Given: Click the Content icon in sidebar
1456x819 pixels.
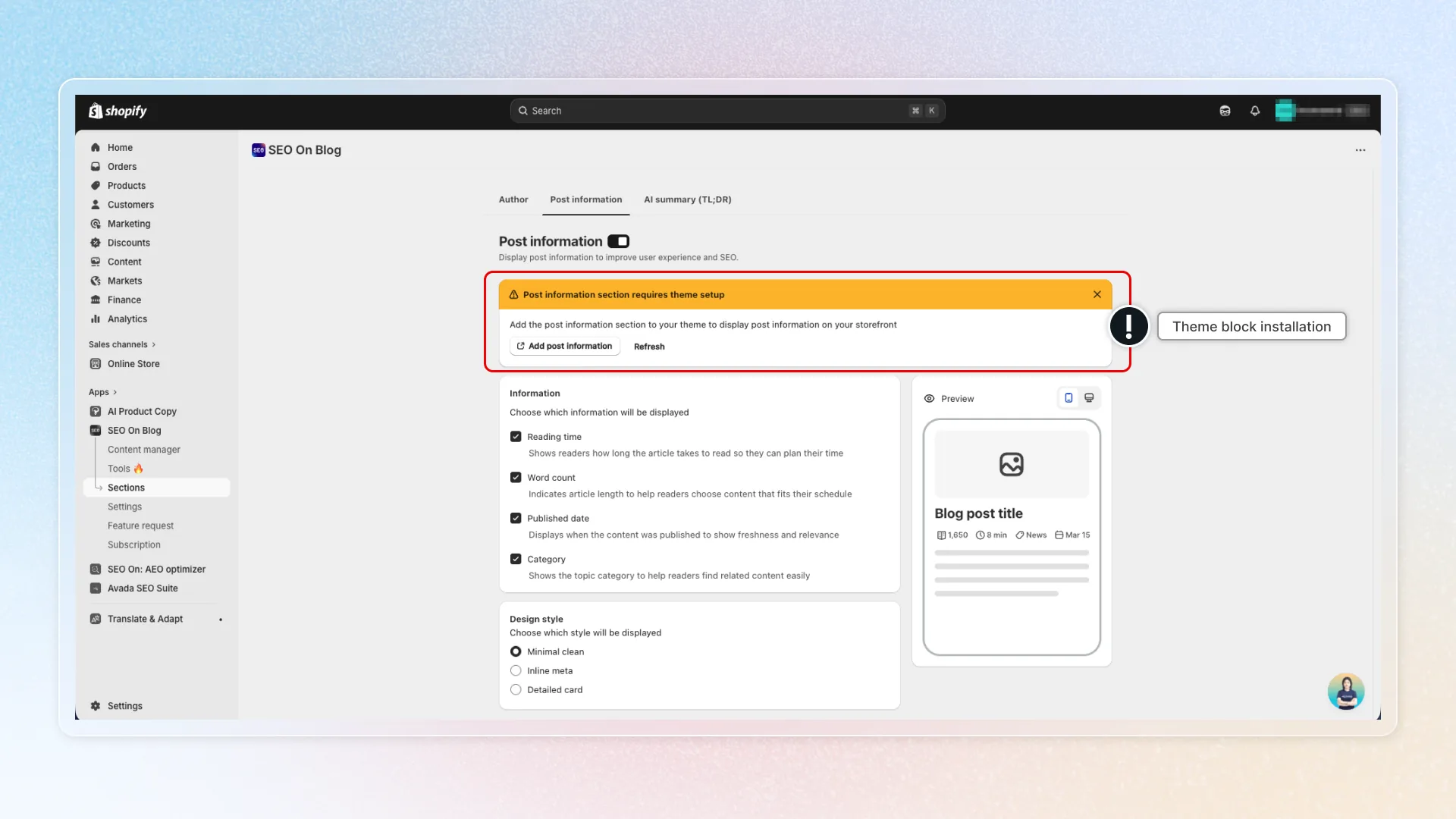Looking at the screenshot, I should point(96,262).
